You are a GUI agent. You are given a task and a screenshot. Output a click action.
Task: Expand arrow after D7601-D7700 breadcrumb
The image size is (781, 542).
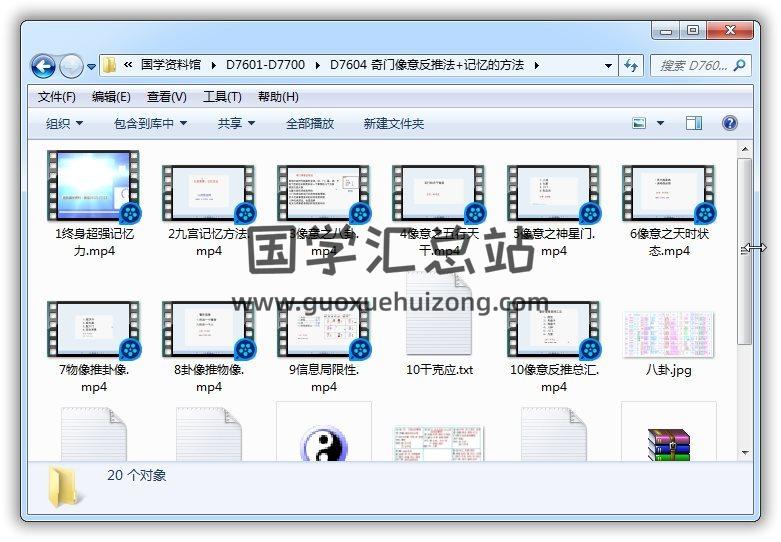pyautogui.click(x=317, y=65)
